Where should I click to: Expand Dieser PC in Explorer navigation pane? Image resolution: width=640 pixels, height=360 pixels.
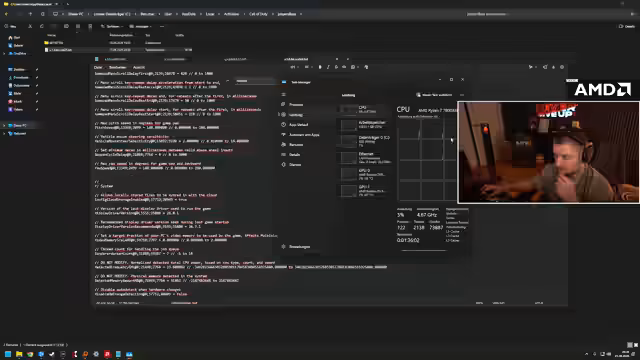(x=4, y=125)
